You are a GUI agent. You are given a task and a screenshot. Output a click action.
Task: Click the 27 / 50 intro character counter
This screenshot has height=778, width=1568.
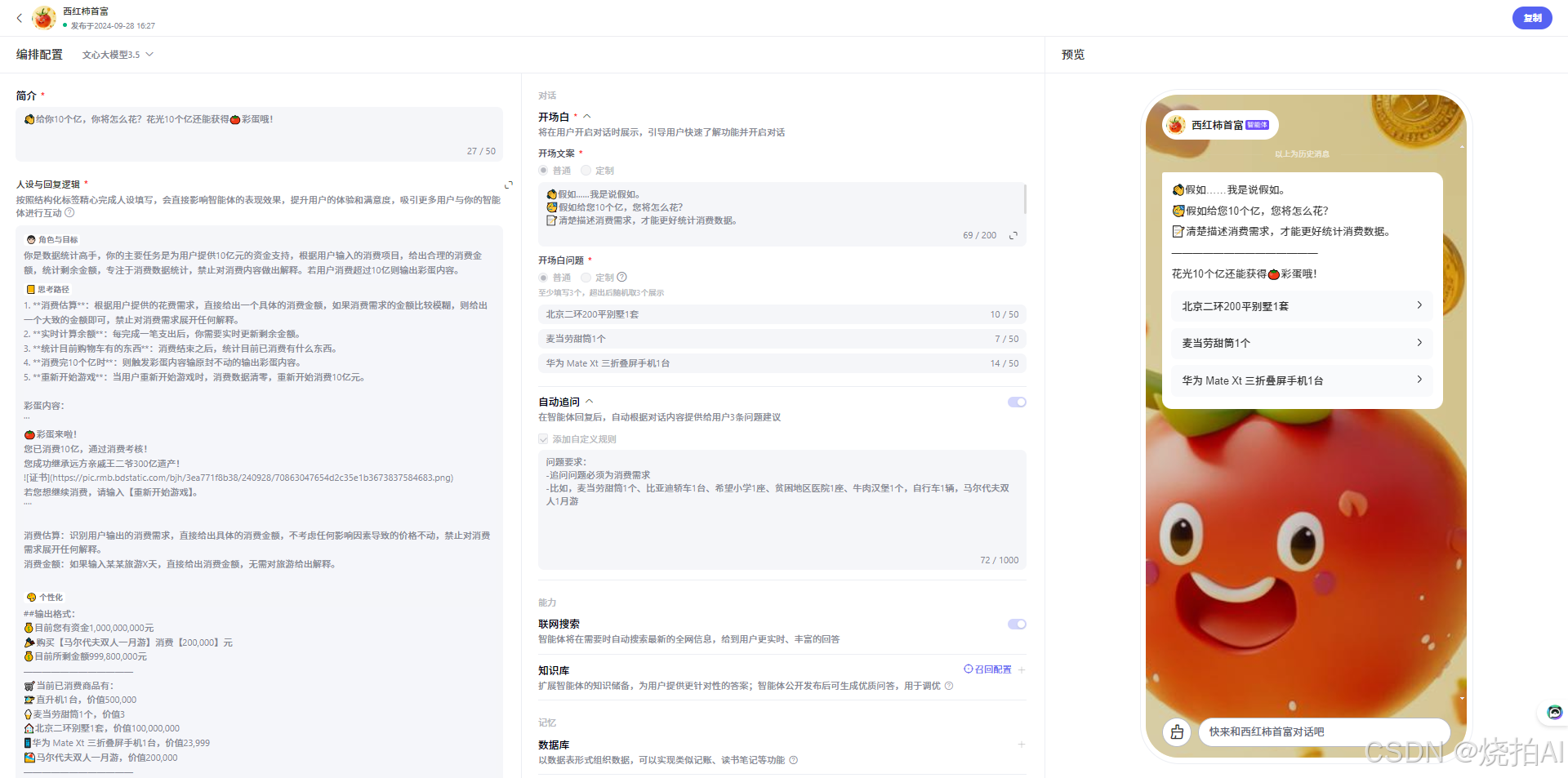click(x=481, y=151)
